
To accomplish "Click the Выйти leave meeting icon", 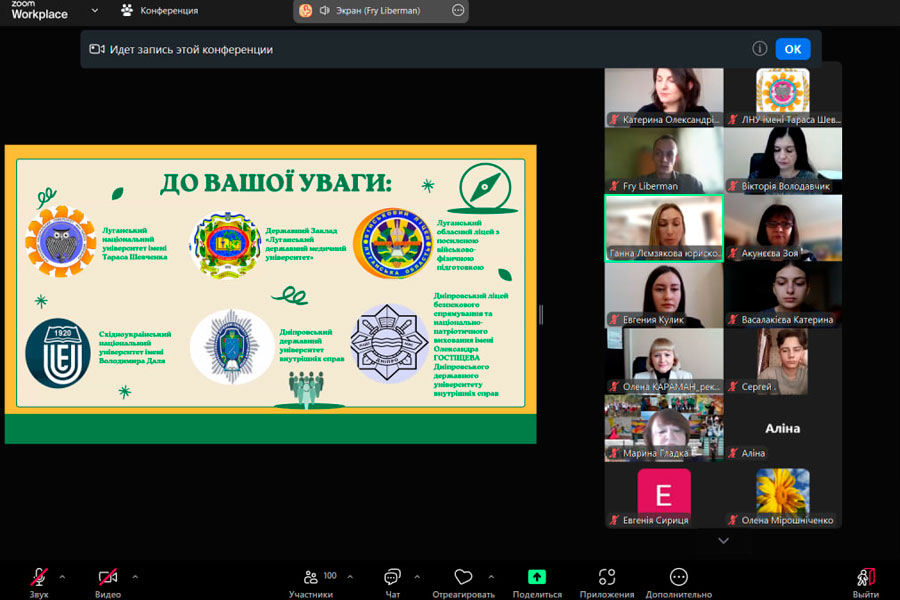I will pos(866,577).
